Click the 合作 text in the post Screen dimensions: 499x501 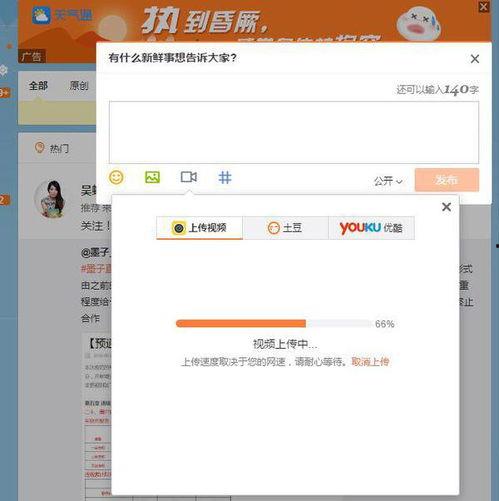coord(90,318)
